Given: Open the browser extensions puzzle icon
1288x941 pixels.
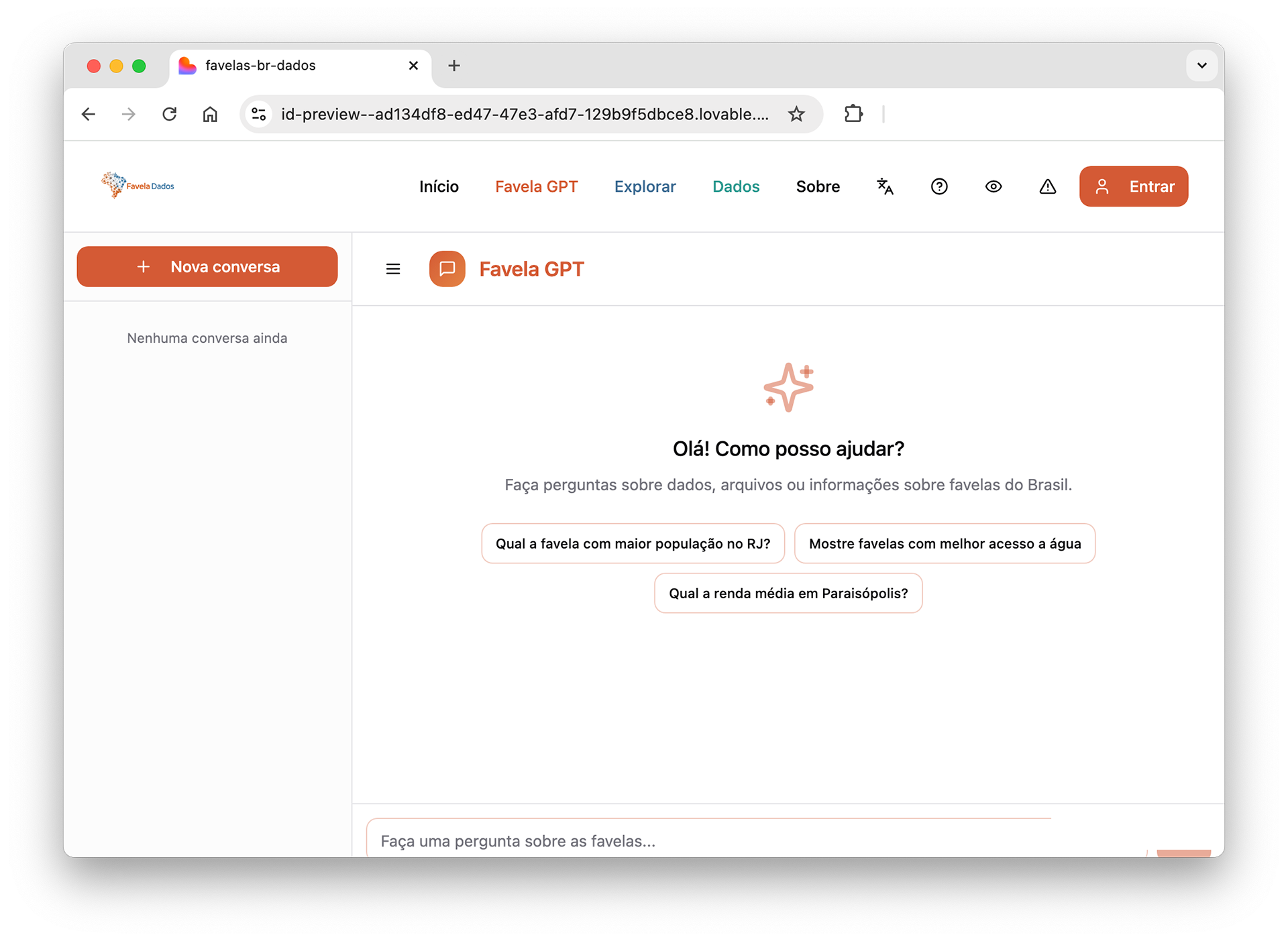Looking at the screenshot, I should [853, 114].
